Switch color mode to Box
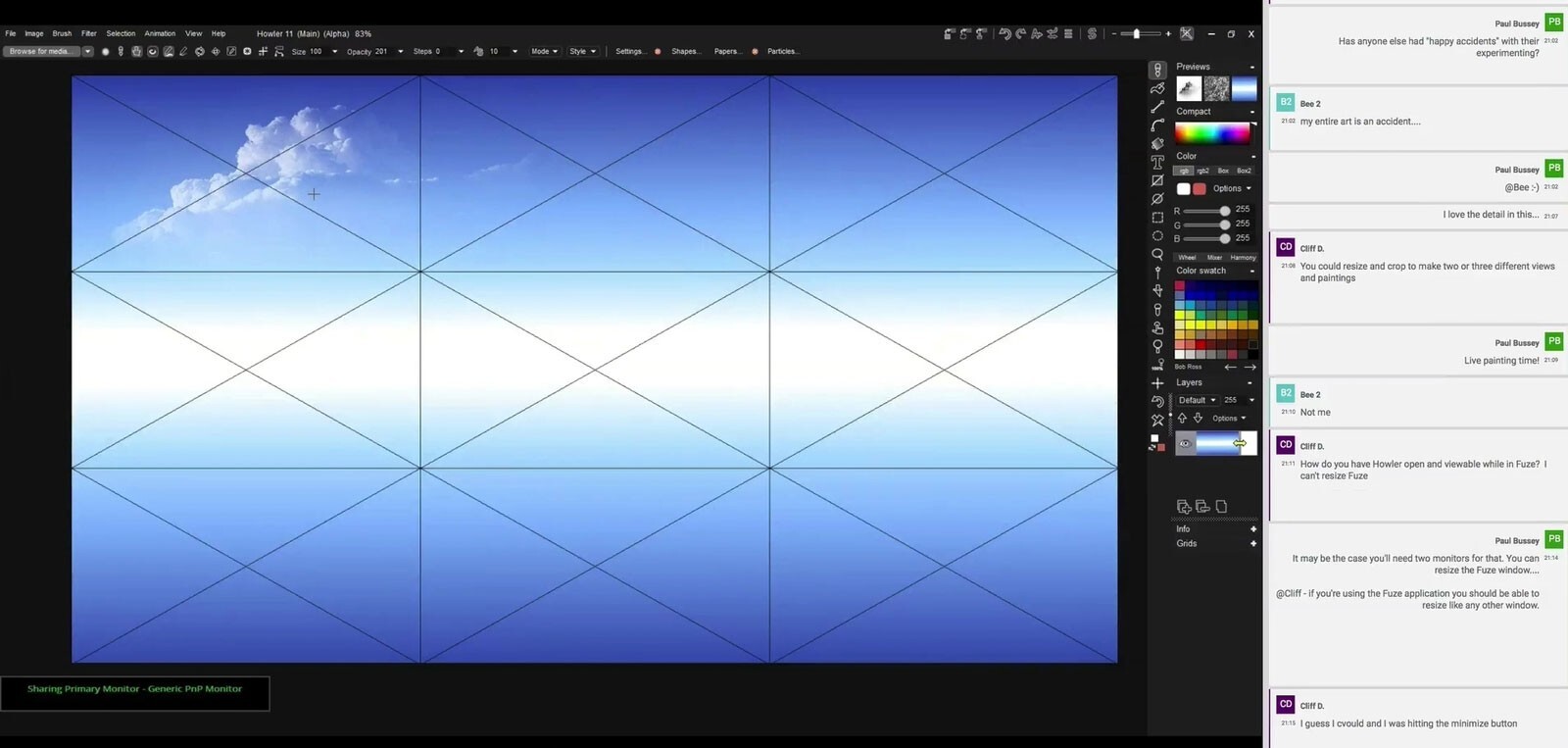Screen dimensions: 1568x748 tap(1223, 171)
